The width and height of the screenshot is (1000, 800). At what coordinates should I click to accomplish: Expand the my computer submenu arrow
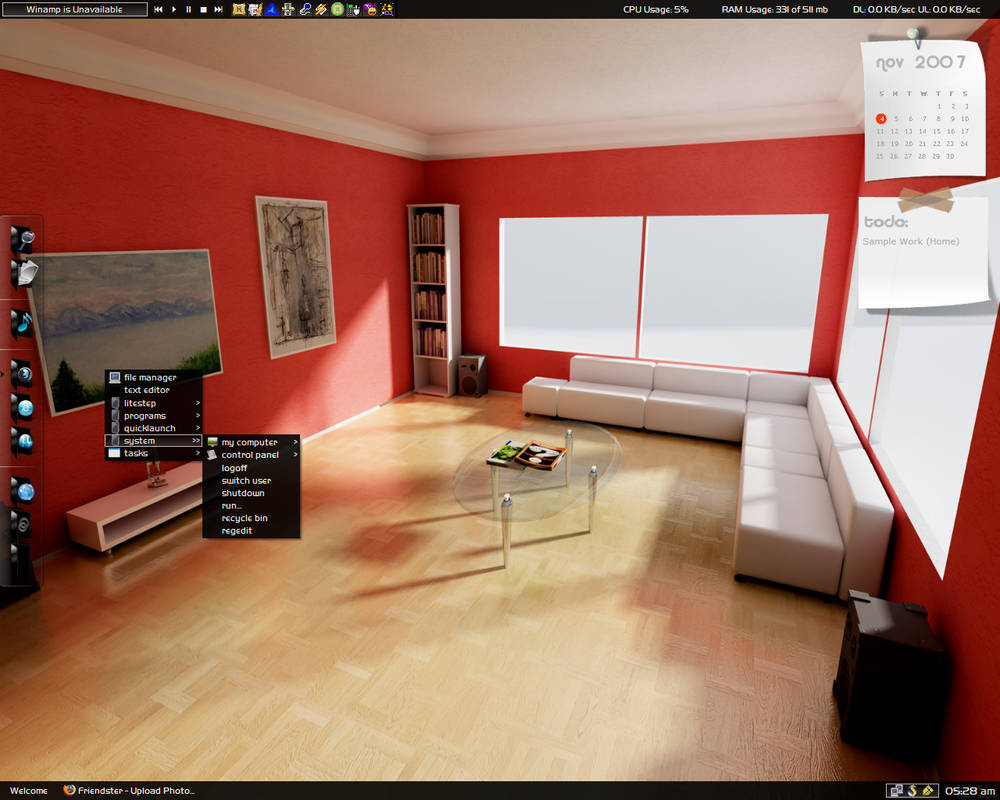point(295,442)
